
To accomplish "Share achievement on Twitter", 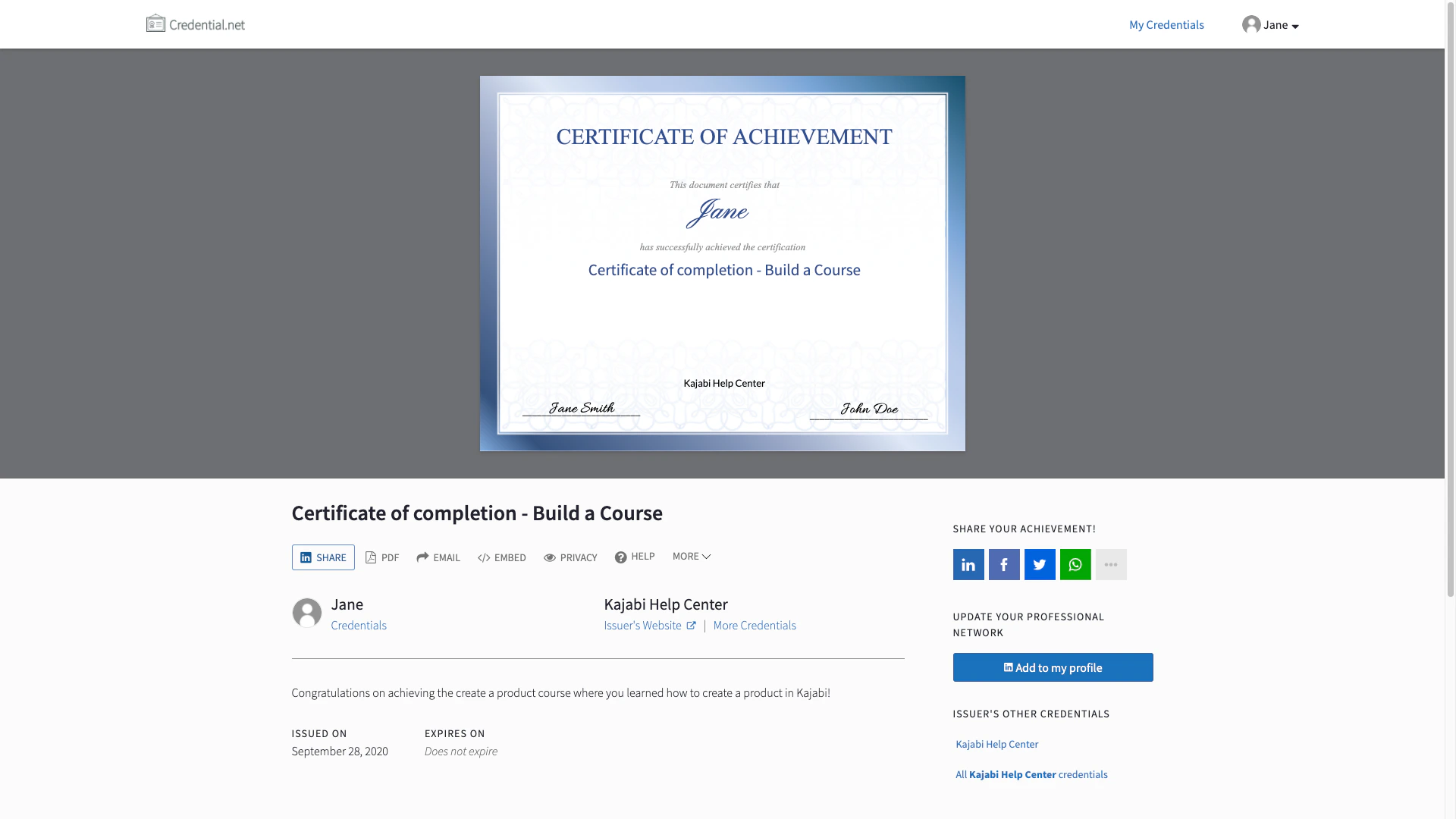I will coord(1040,565).
